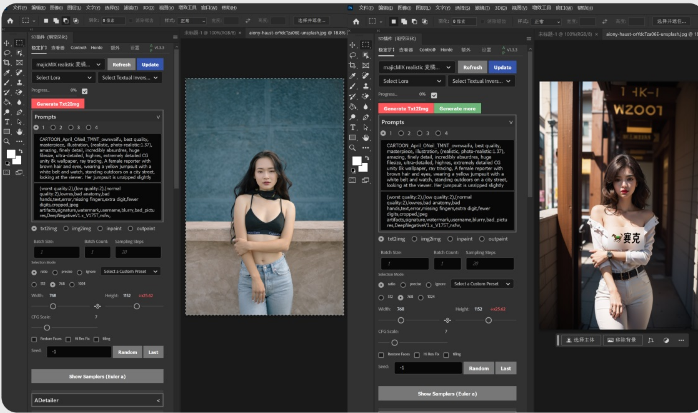
Task: Select img2img radio button in left panel
Action: point(66,228)
